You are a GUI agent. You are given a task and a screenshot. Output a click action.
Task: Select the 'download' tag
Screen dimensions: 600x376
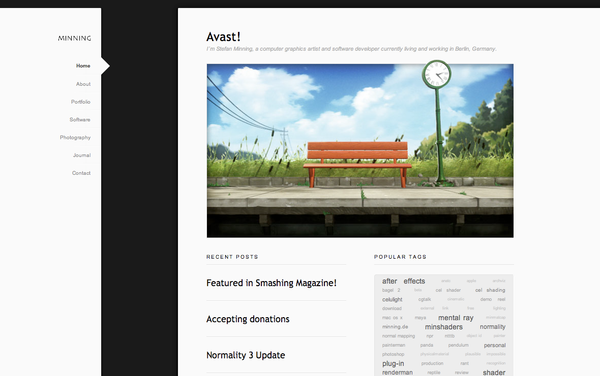tap(391, 308)
